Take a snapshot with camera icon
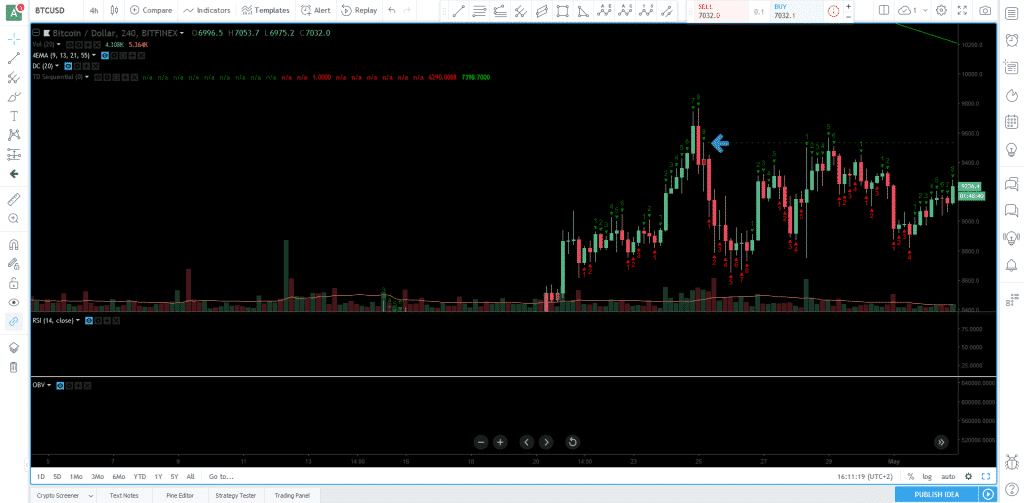This screenshot has width=1024, height=503. [984, 10]
